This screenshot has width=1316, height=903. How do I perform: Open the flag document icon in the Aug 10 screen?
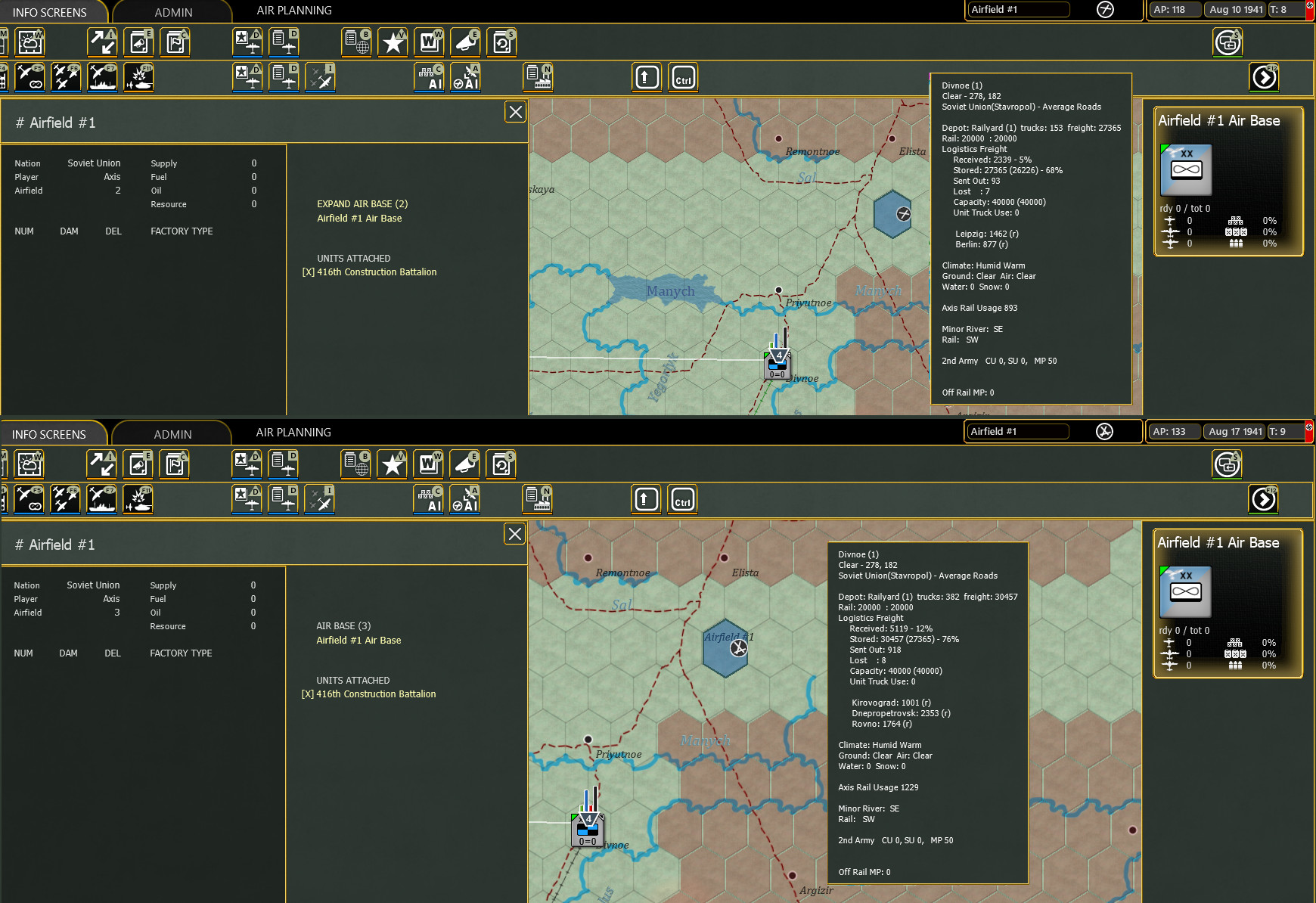(175, 42)
